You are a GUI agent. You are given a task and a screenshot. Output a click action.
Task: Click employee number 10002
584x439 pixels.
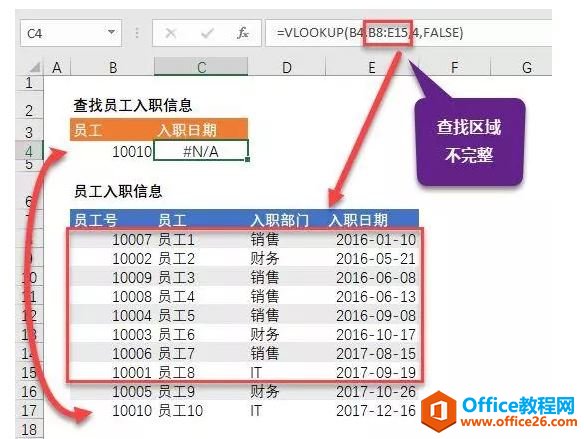click(132, 258)
